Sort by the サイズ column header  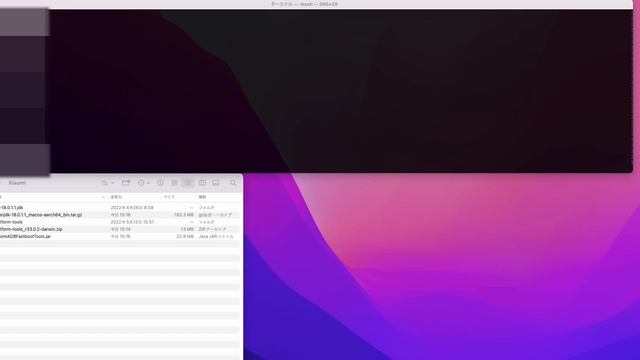(169, 197)
